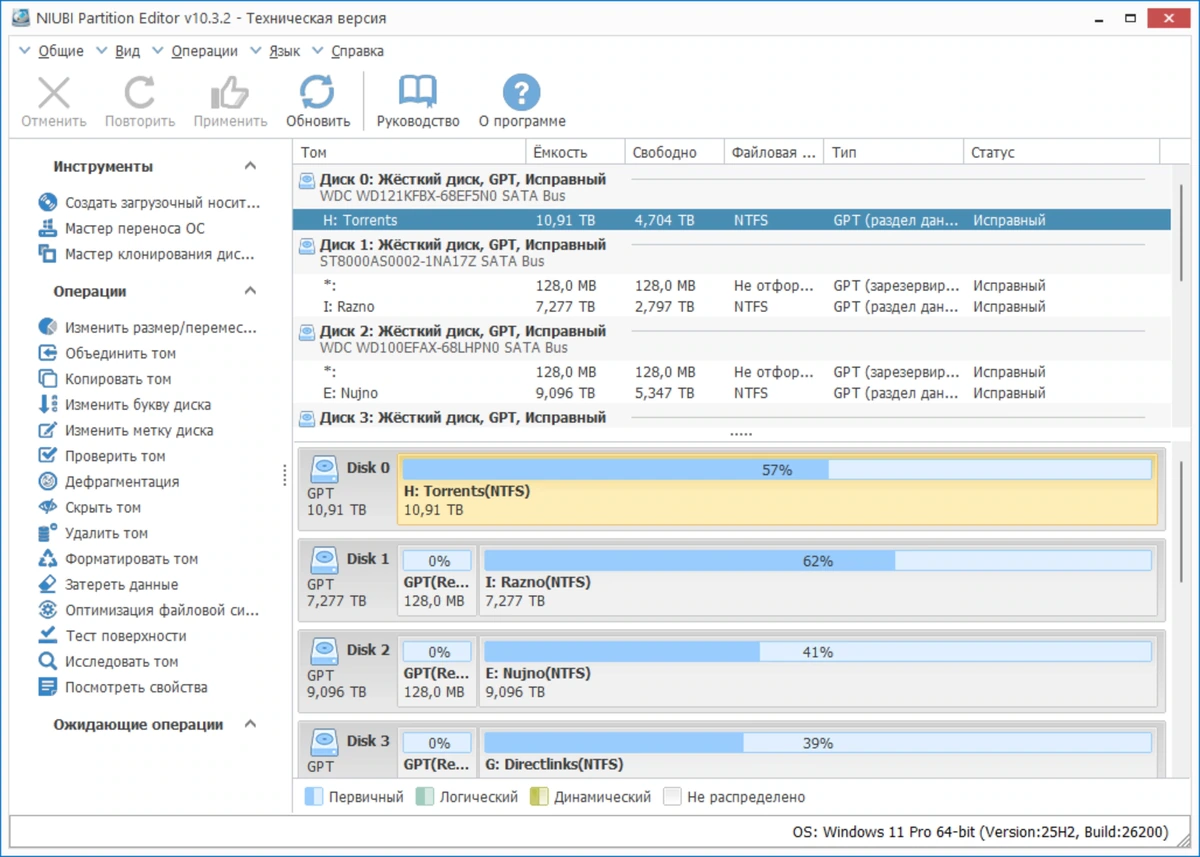Select Disk 2 GPT reserved 128,0 MB block

point(437,671)
